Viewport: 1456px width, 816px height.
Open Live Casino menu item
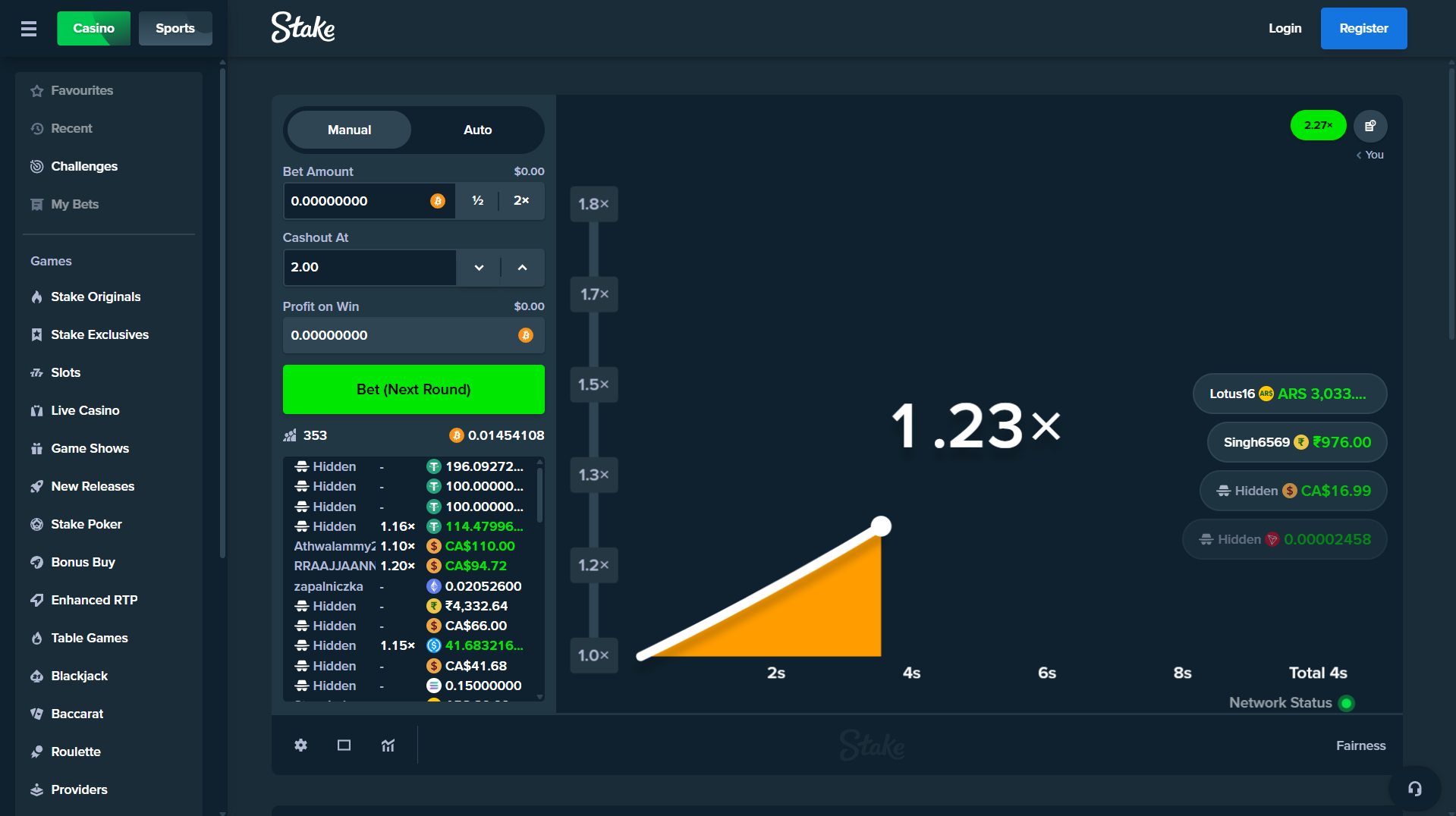pyautogui.click(x=108, y=411)
